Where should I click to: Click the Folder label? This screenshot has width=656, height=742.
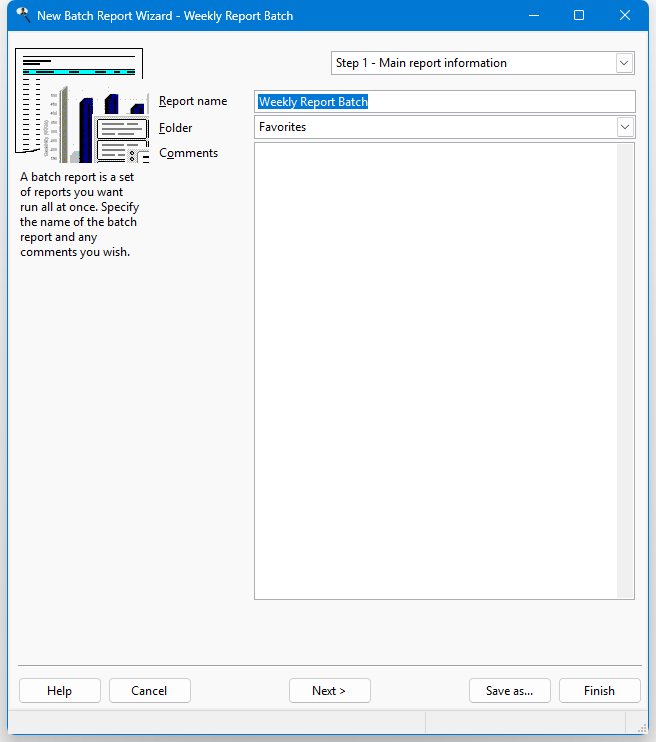click(x=176, y=128)
